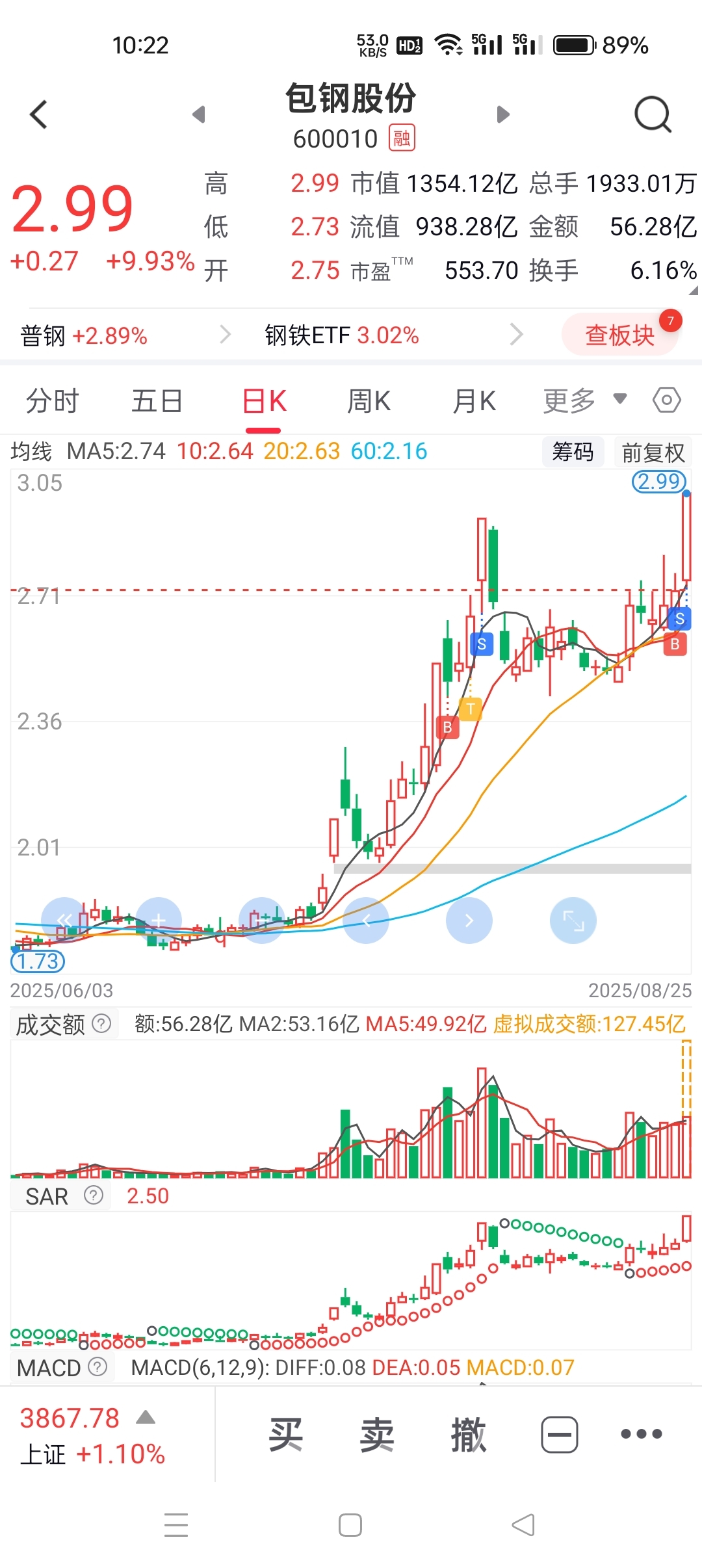Open stock search magnifier icon
The width and height of the screenshot is (702, 1568).
tap(653, 115)
